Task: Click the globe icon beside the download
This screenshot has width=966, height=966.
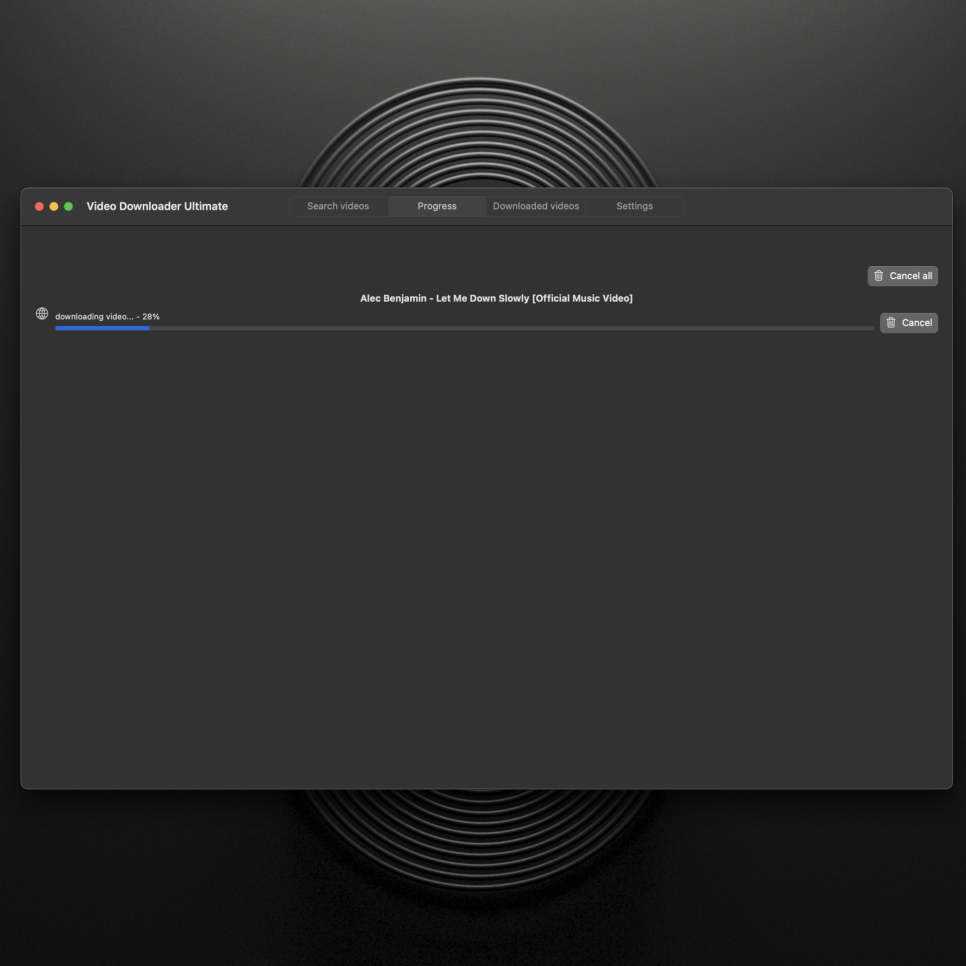Action: coord(42,314)
